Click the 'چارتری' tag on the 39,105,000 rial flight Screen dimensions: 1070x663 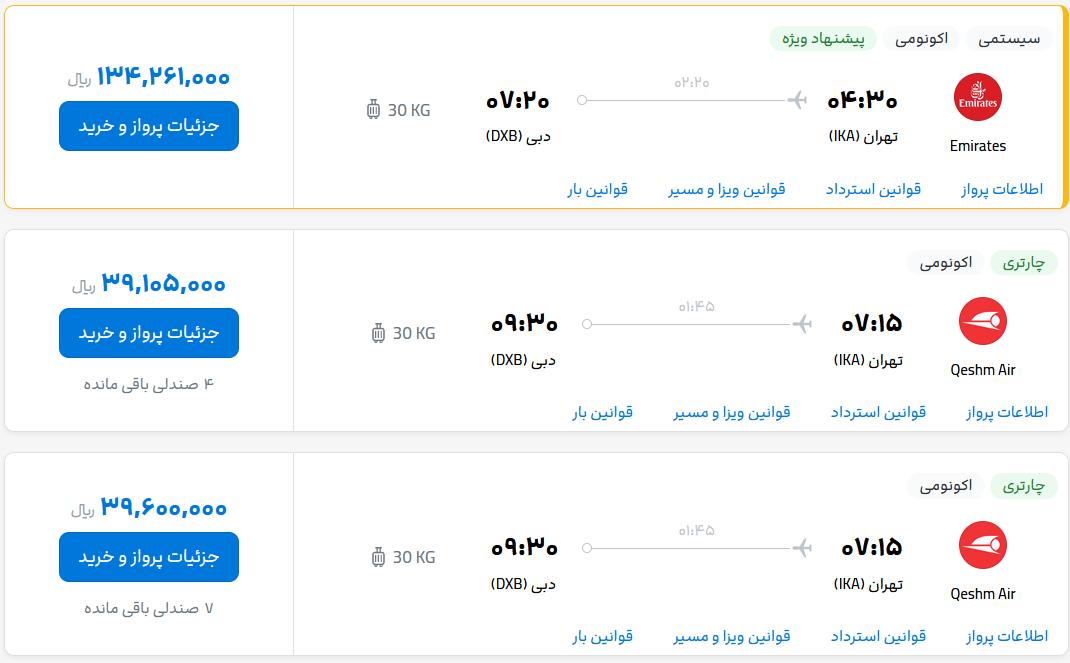pos(1023,263)
